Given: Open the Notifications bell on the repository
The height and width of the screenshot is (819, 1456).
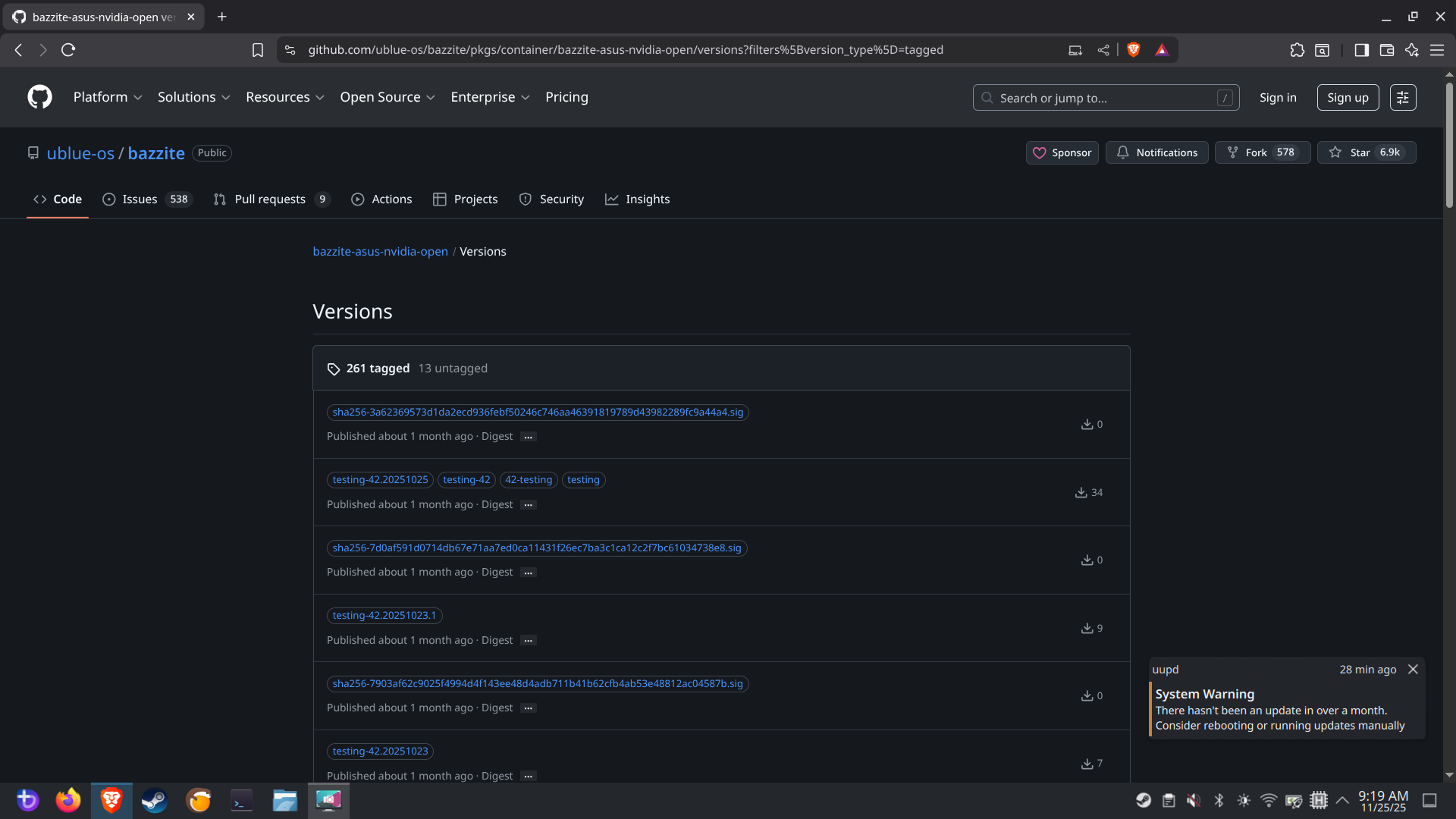Looking at the screenshot, I should [x=1156, y=152].
